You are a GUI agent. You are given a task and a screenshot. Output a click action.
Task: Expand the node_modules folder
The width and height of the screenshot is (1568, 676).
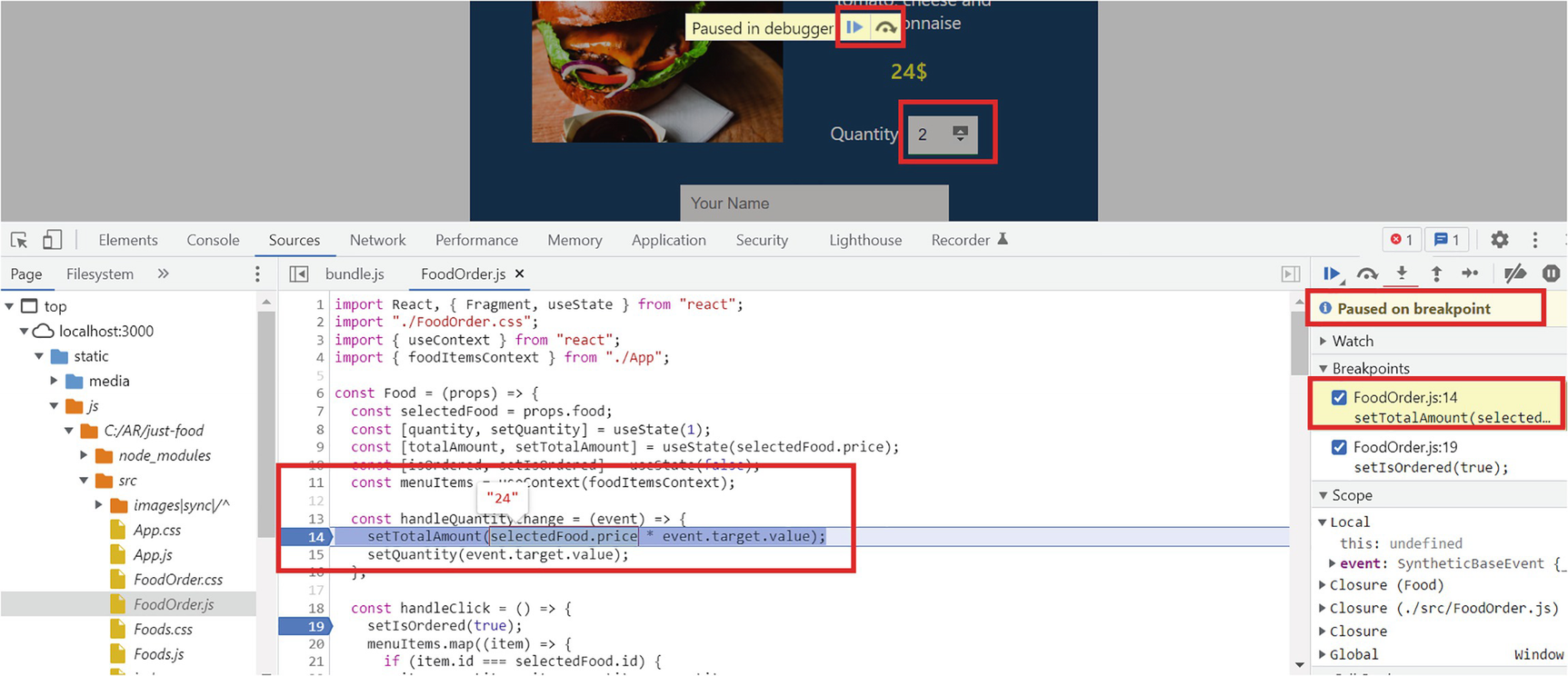click(x=84, y=455)
